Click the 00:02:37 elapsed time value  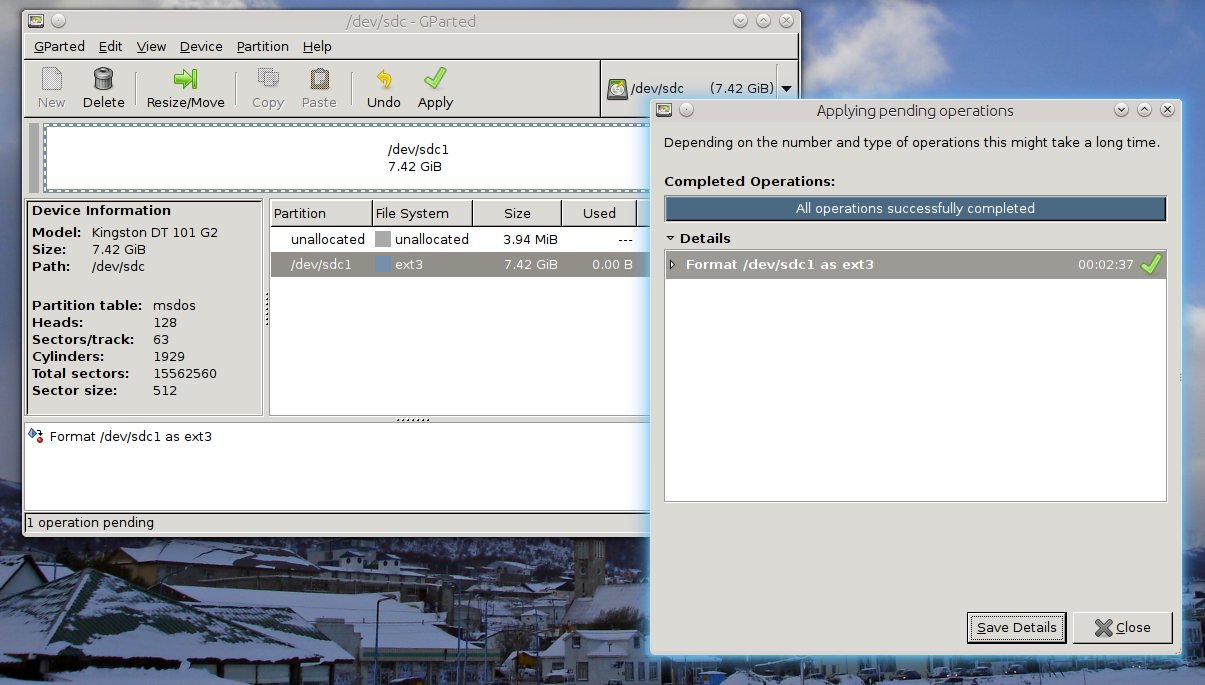click(x=1105, y=265)
